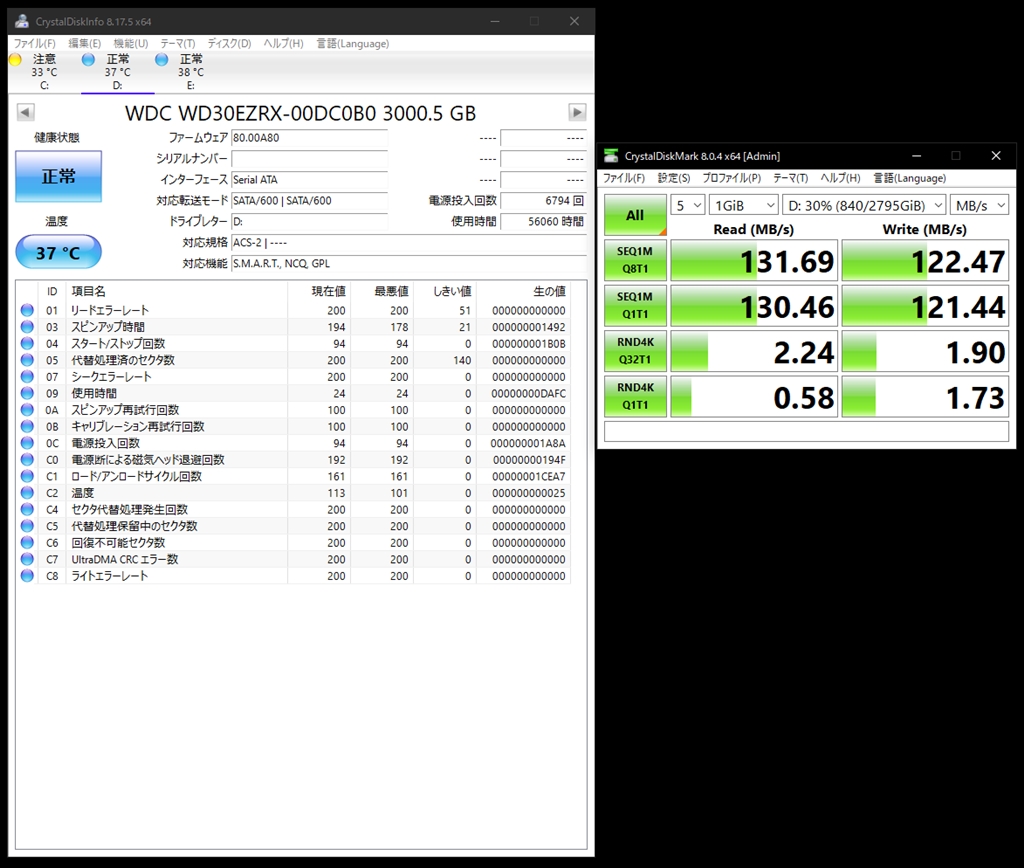Open 編集(E) menu in CrystalDiskInfo

tap(85, 43)
